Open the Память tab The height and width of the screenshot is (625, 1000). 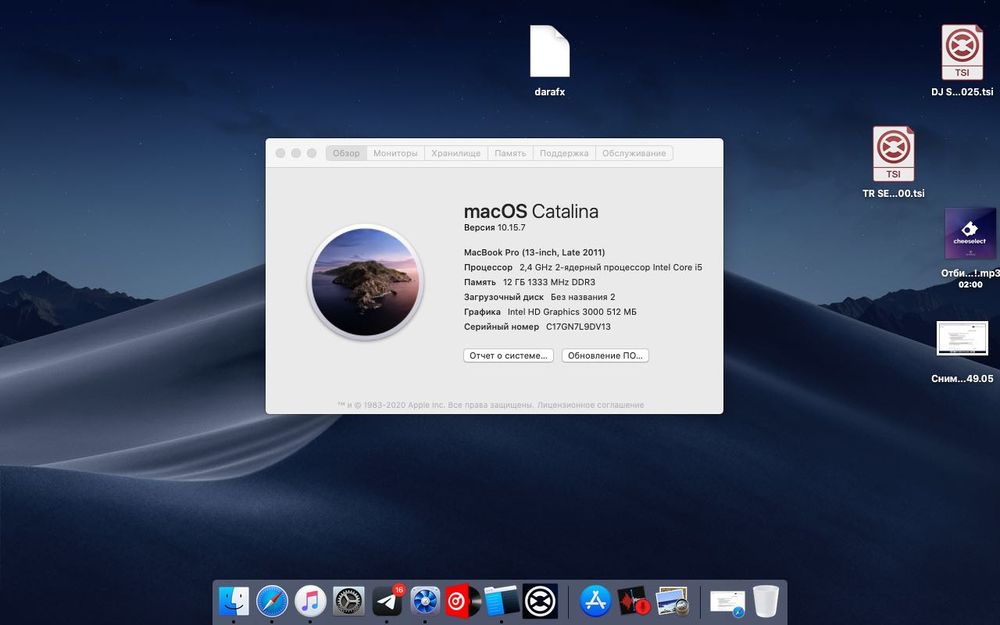coord(510,153)
